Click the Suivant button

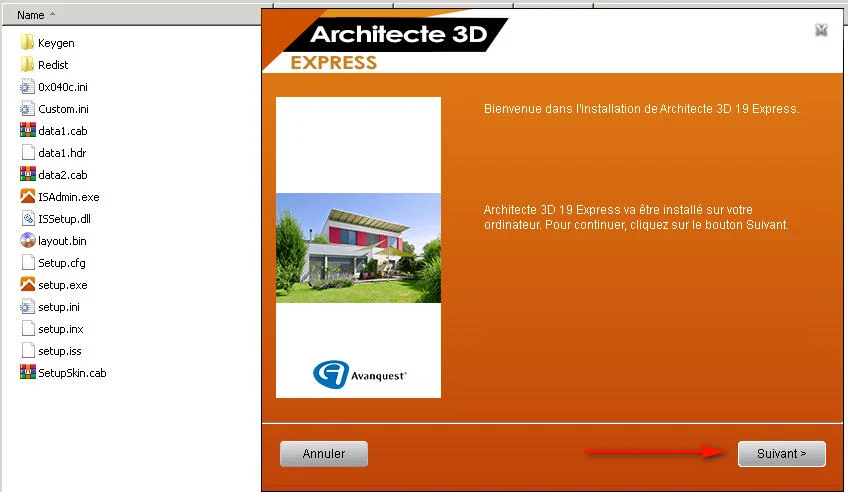[781, 454]
